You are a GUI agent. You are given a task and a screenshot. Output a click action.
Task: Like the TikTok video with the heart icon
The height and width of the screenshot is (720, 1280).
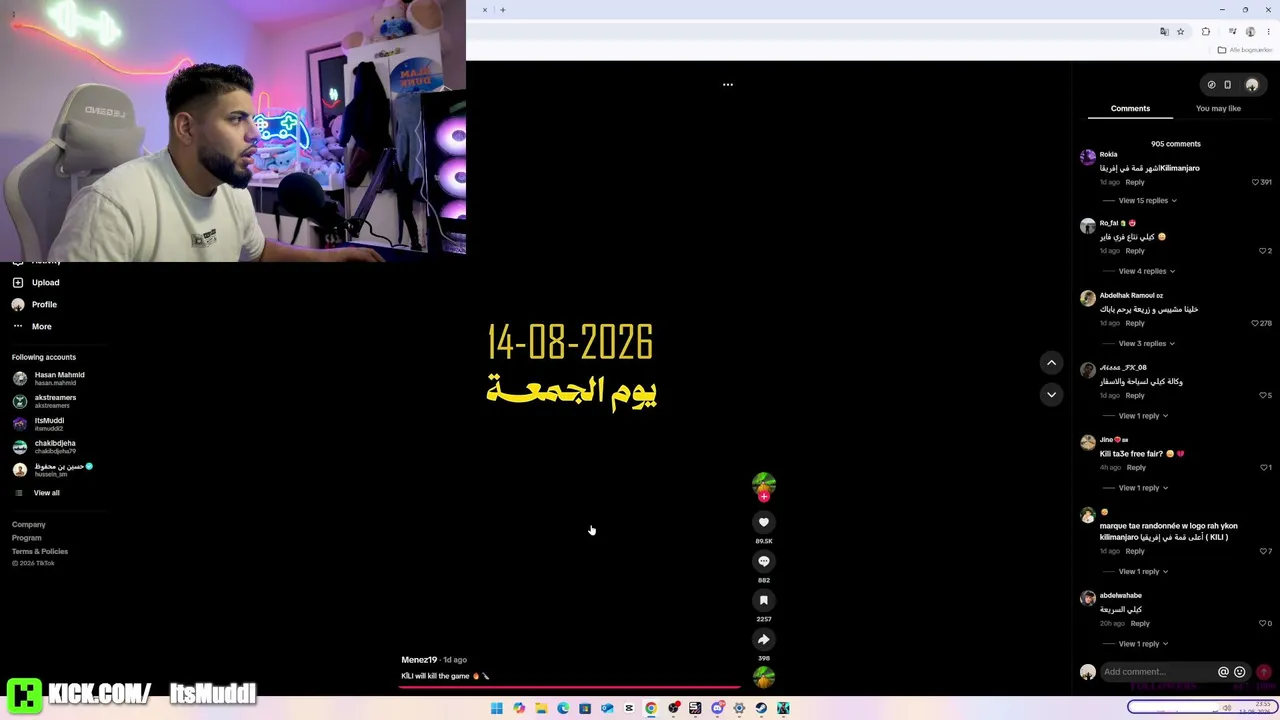(764, 522)
